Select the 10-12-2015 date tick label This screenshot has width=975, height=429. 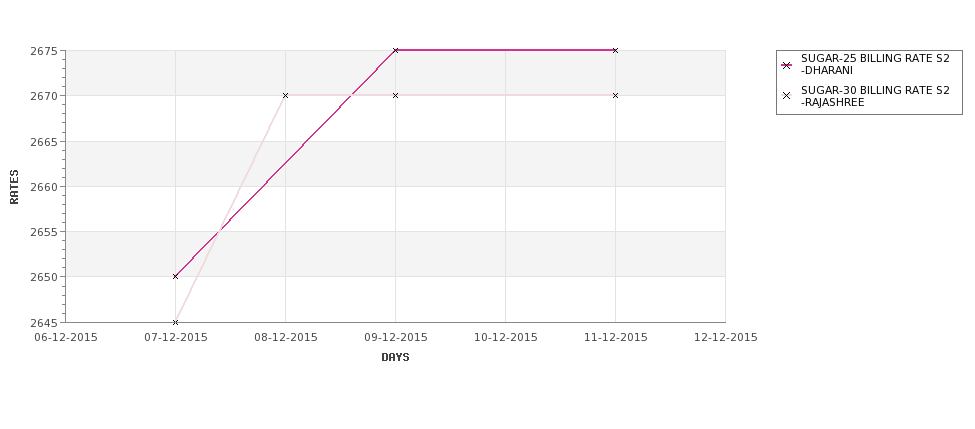pyautogui.click(x=506, y=338)
